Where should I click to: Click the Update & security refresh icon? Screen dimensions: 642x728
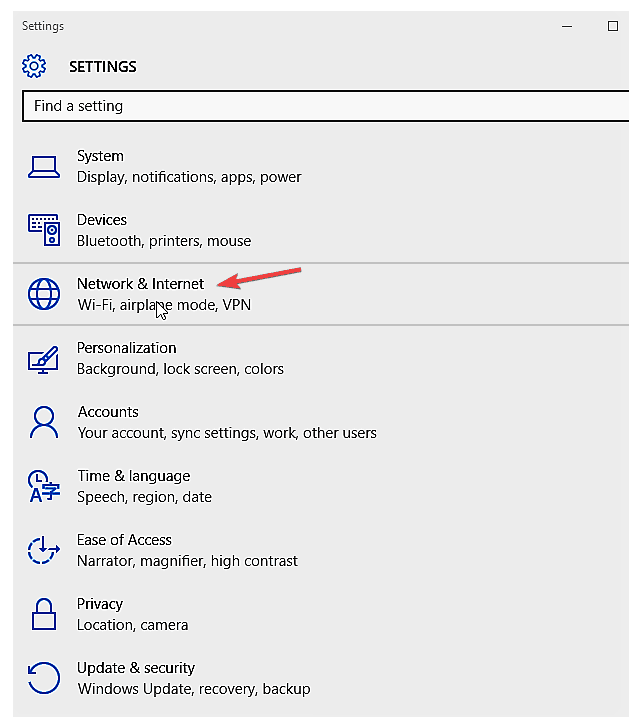click(x=44, y=678)
